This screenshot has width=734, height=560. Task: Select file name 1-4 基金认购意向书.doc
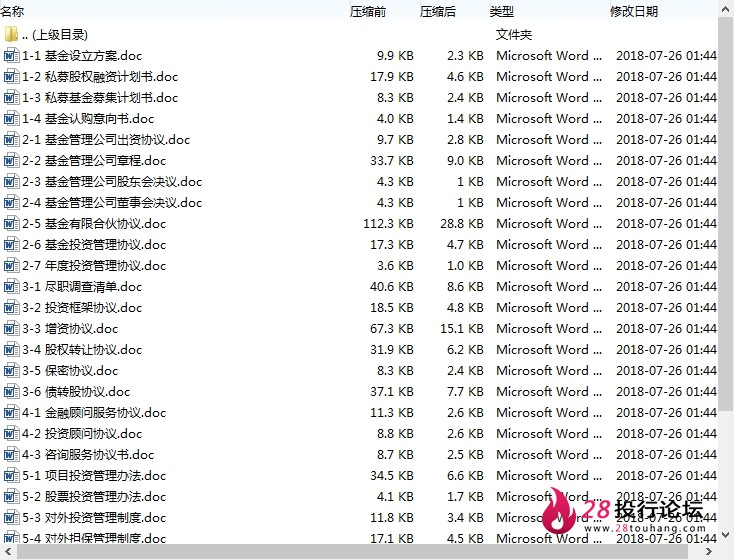coord(88,119)
